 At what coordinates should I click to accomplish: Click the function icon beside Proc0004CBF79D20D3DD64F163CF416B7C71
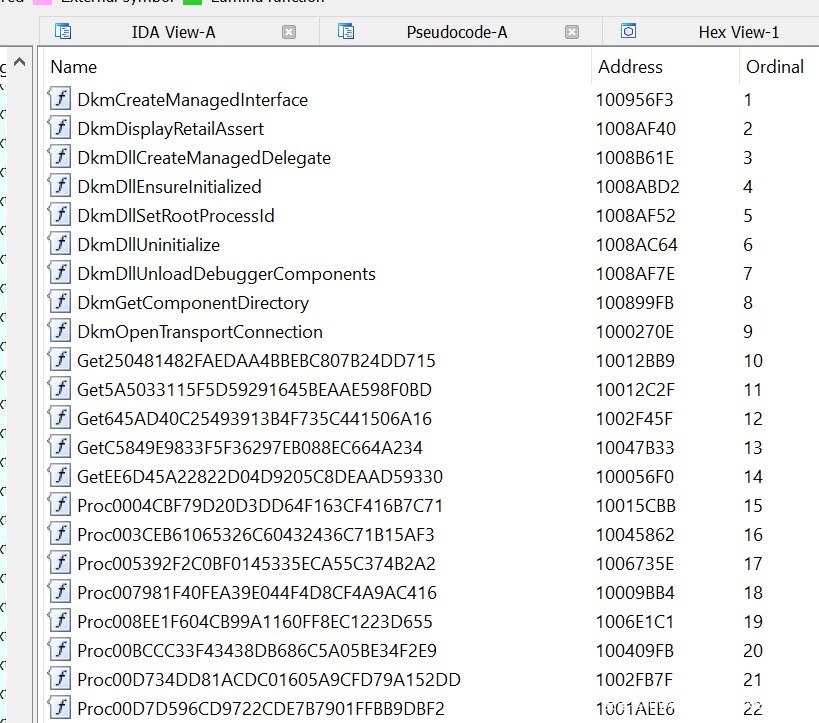point(60,506)
